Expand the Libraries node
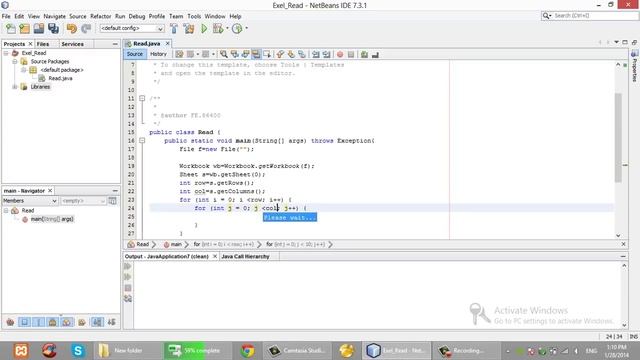The image size is (640, 360). click(15, 87)
